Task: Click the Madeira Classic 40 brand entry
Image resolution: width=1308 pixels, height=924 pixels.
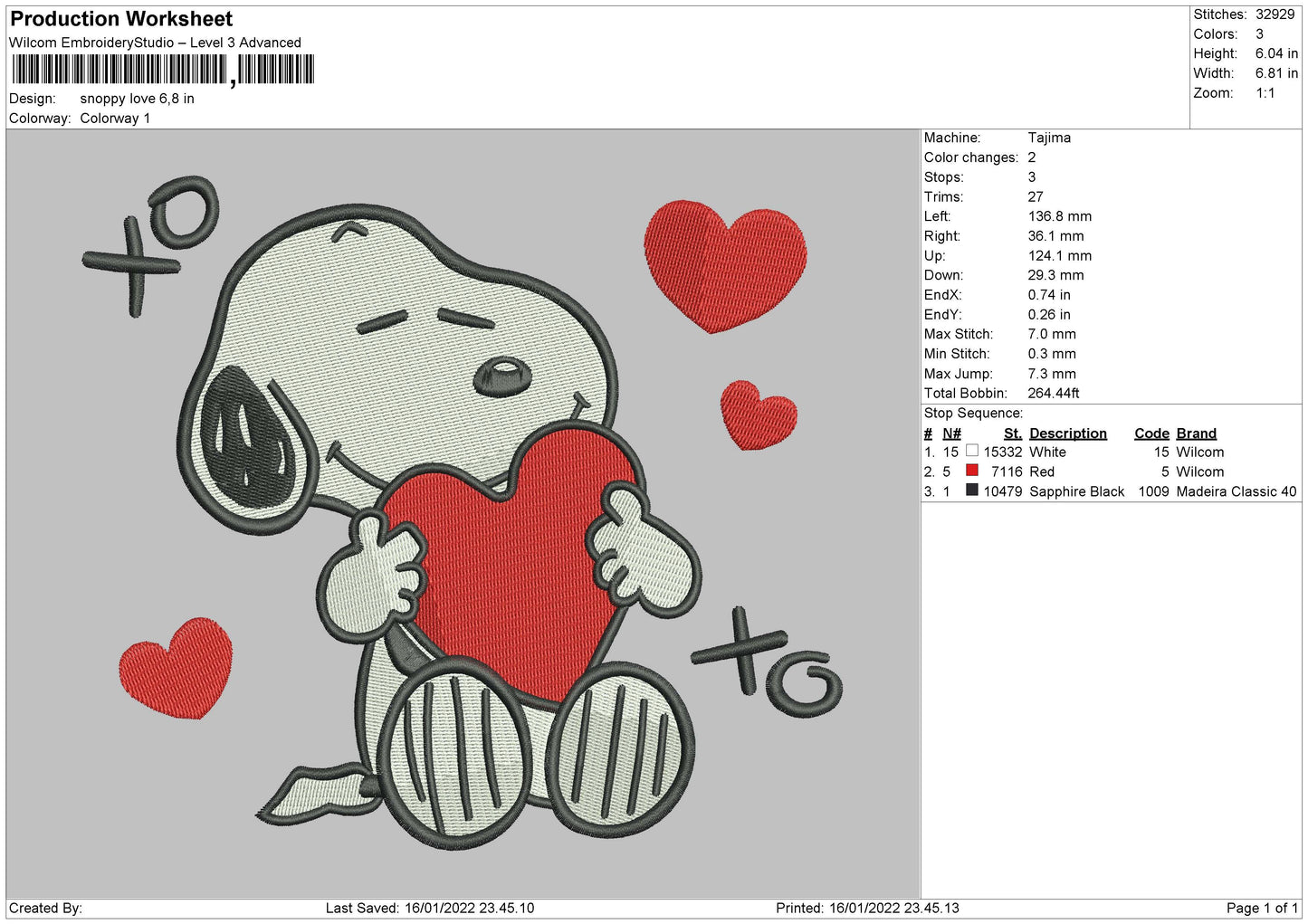Action: (1236, 491)
